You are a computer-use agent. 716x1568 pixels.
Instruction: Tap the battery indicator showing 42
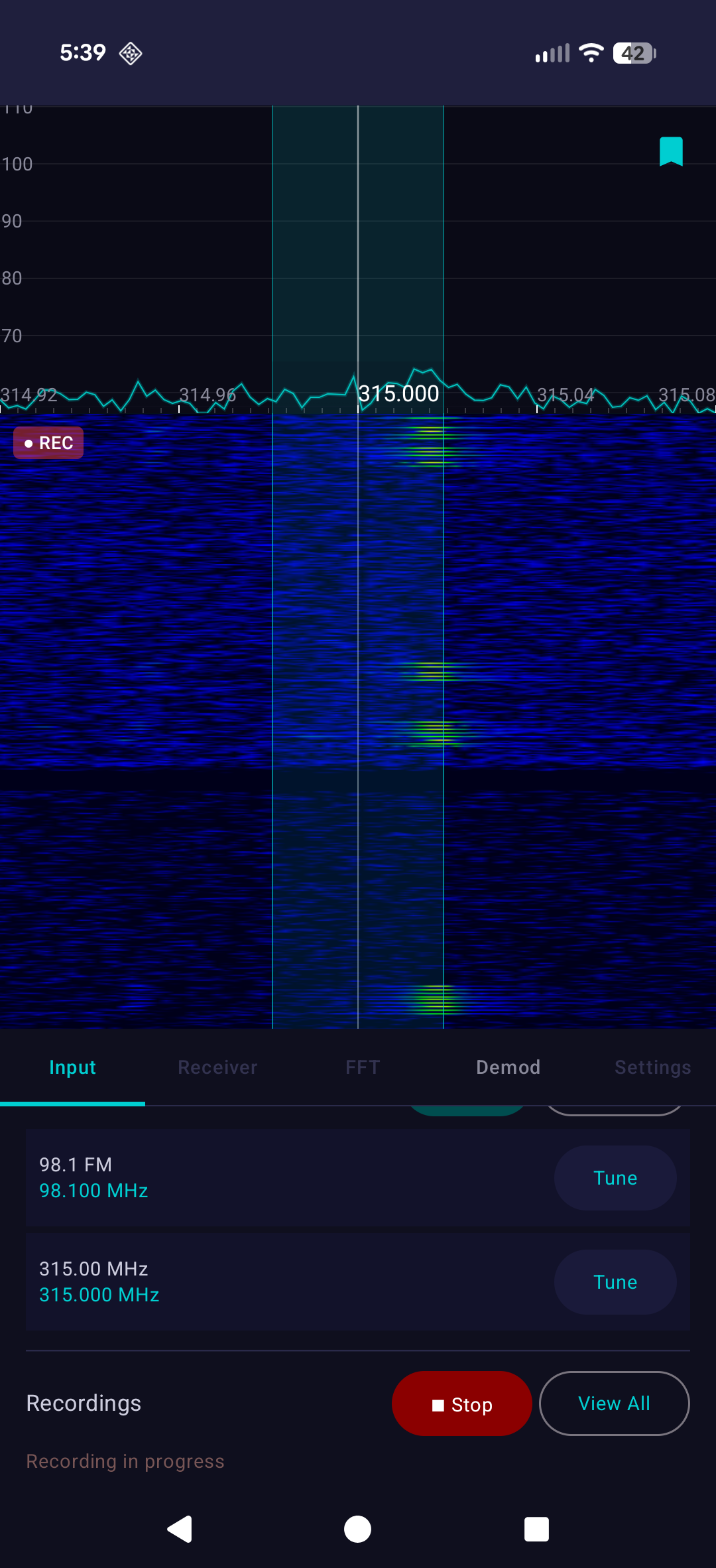click(634, 53)
